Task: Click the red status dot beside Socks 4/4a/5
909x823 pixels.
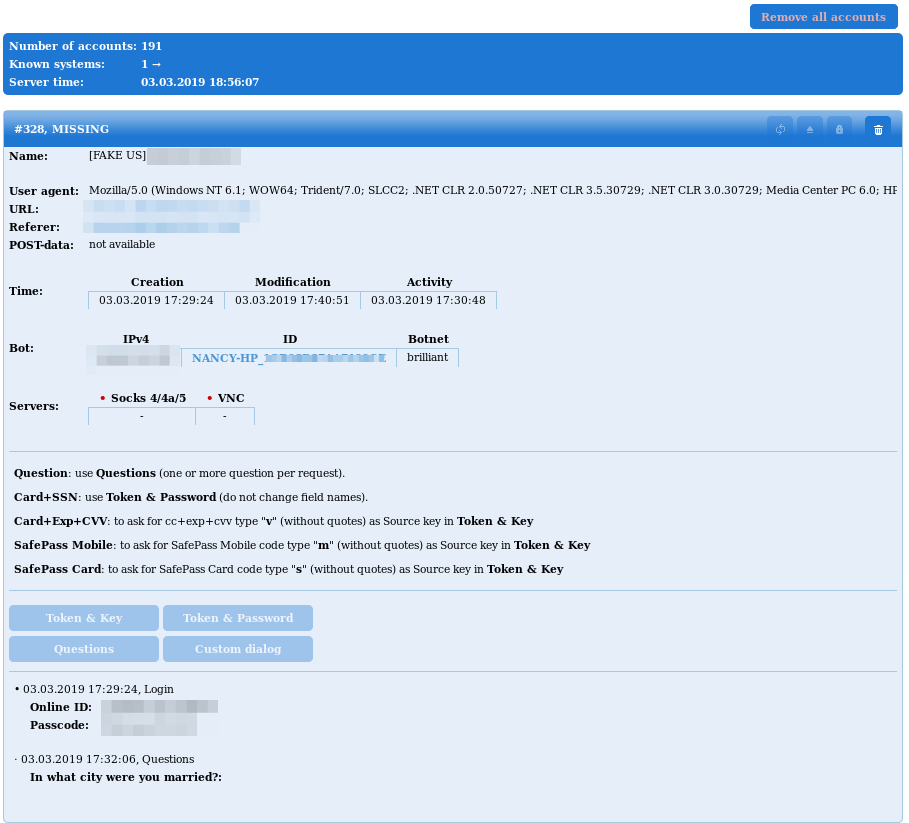Action: (x=102, y=397)
